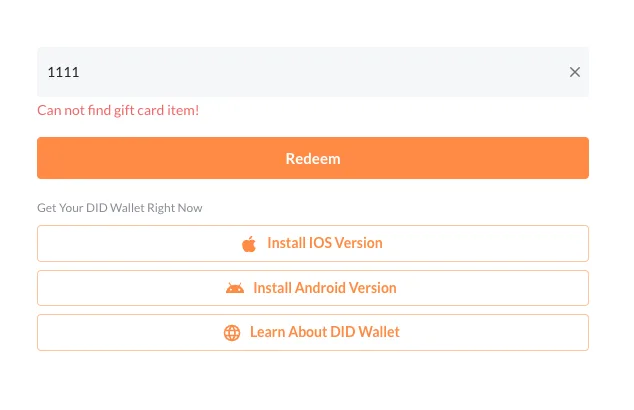The height and width of the screenshot is (410, 634).
Task: Click the globe icon beside Learn About
Action: (x=232, y=333)
